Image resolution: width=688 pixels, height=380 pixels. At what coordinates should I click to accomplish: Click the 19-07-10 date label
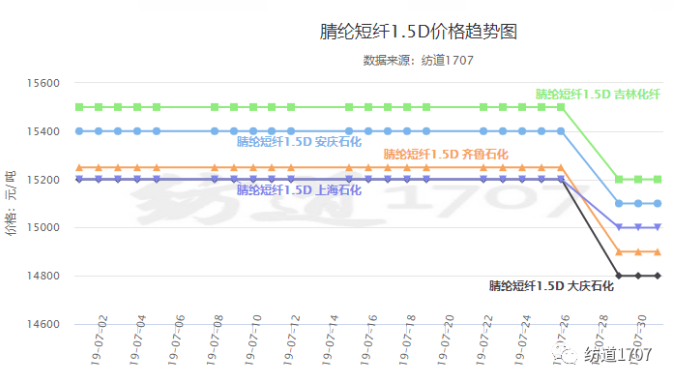pyautogui.click(x=253, y=340)
